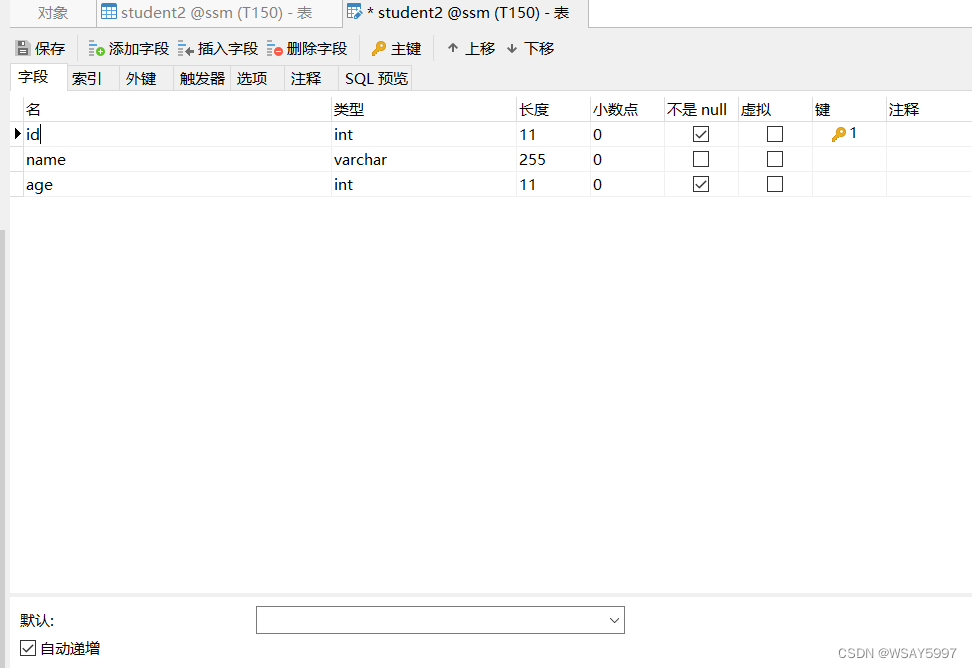This screenshot has height=668, width=972.
Task: Click the decimal 0 cell of name
Action: point(627,159)
